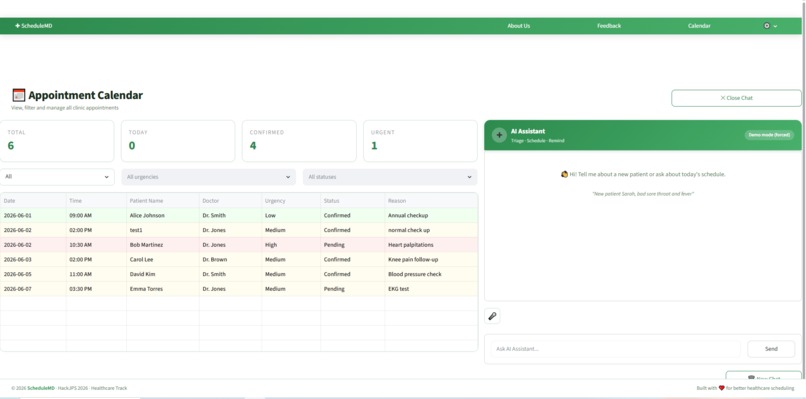The image size is (806, 399).
Task: Select the Alice Johnson patient cell
Action: 162,215
